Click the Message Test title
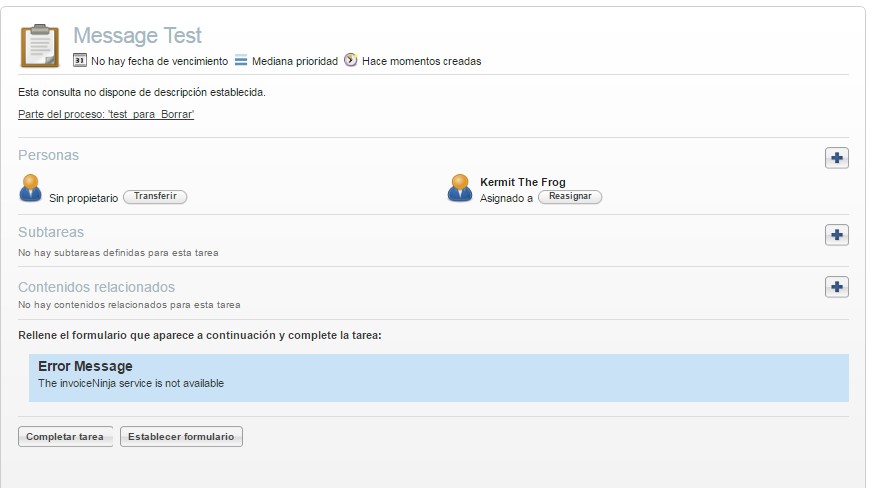876x488 pixels. coord(137,36)
